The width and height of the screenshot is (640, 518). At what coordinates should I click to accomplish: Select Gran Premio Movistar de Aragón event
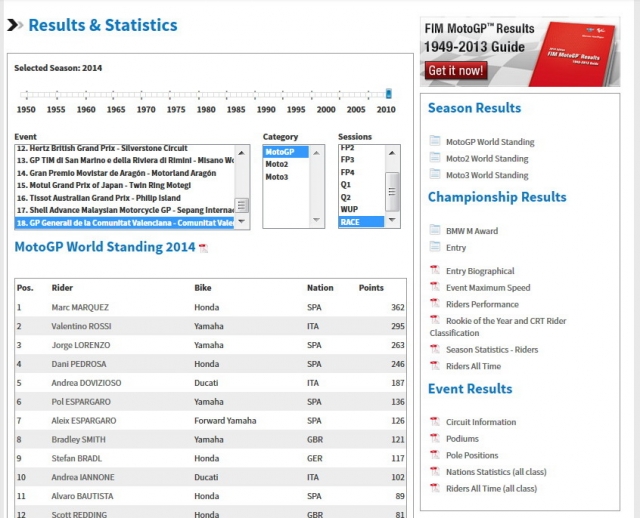(x=124, y=173)
